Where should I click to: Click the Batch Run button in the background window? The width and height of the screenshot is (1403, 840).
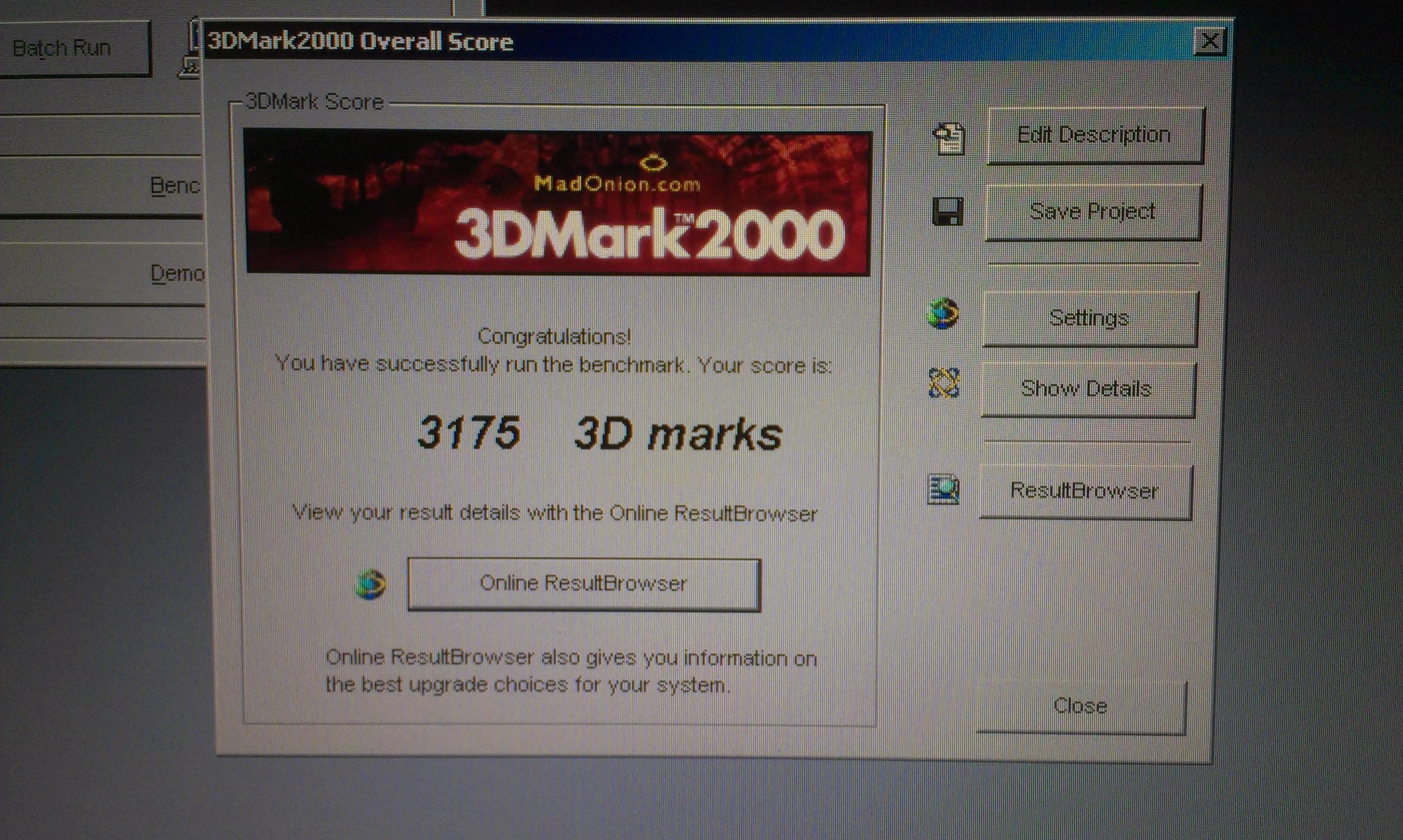click(74, 48)
